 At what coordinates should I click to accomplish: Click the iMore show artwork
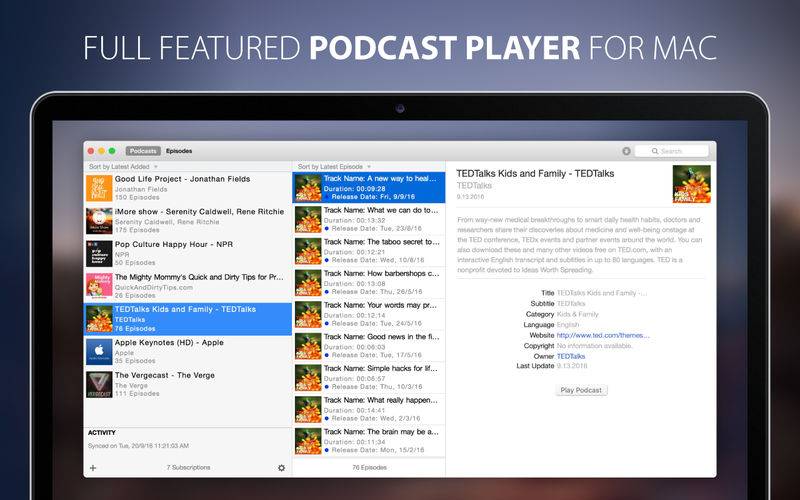click(99, 221)
